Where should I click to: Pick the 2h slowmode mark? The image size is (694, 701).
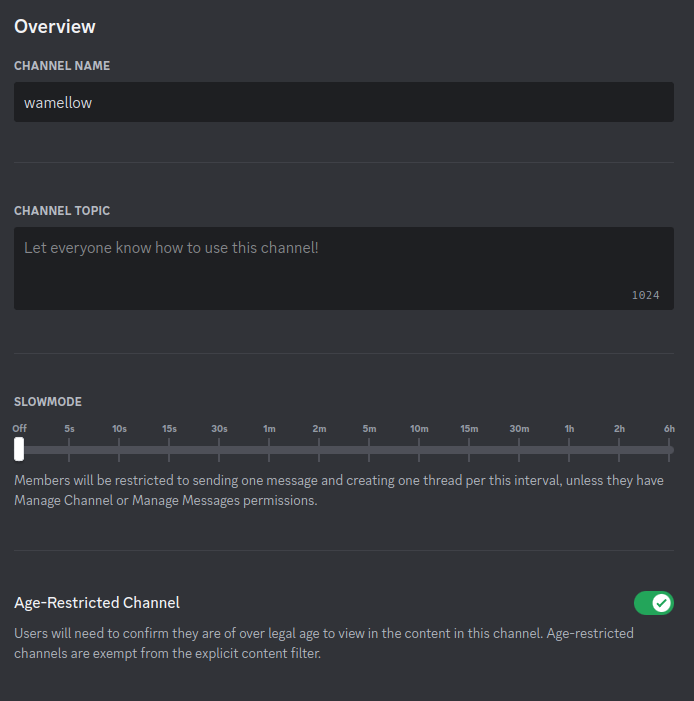coord(619,450)
